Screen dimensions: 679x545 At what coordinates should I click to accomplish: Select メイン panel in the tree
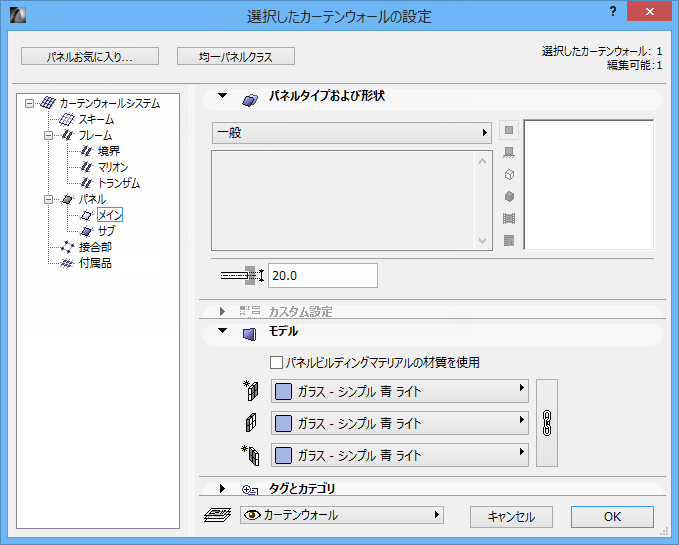click(110, 215)
